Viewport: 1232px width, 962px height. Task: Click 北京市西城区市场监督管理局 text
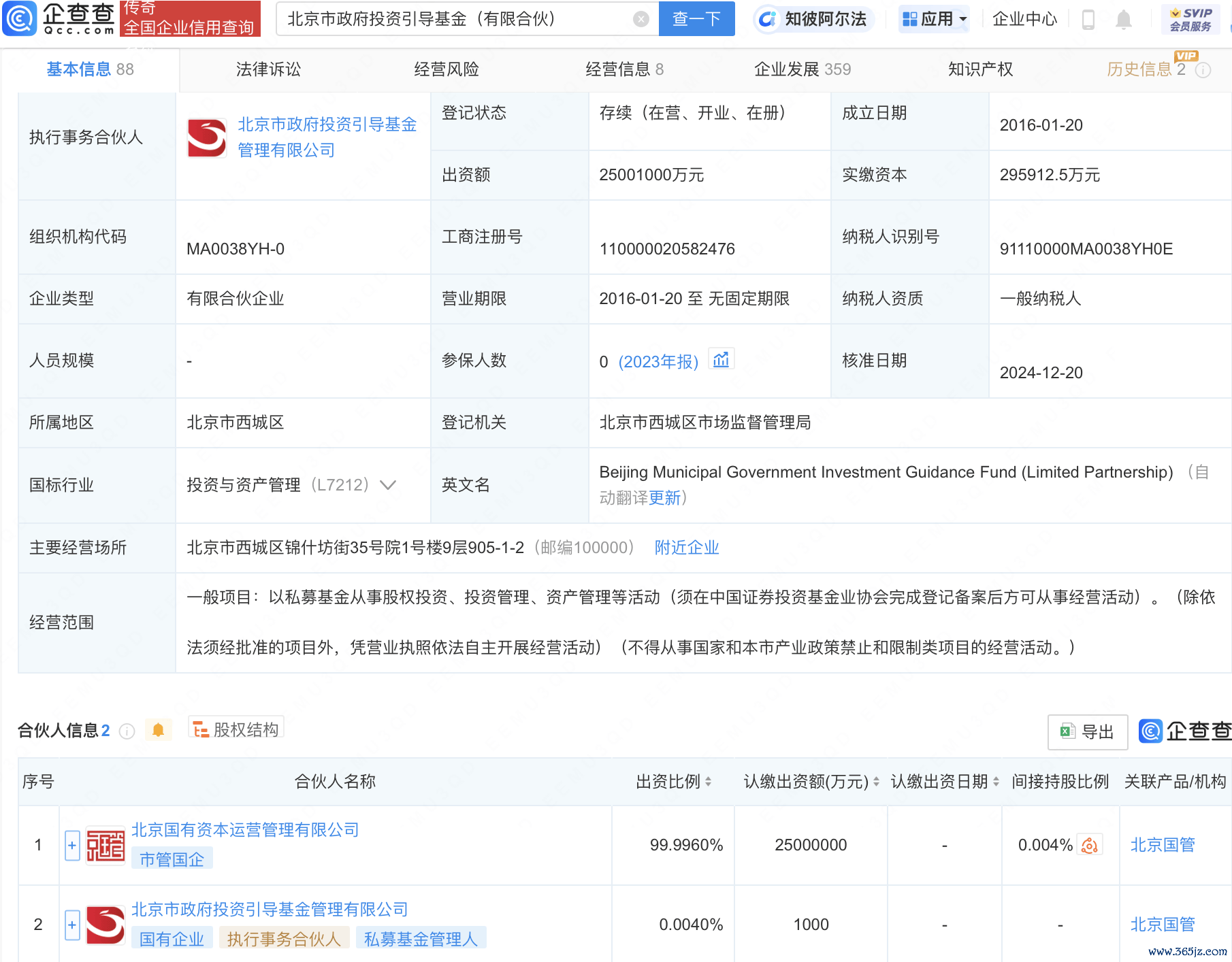pos(705,422)
